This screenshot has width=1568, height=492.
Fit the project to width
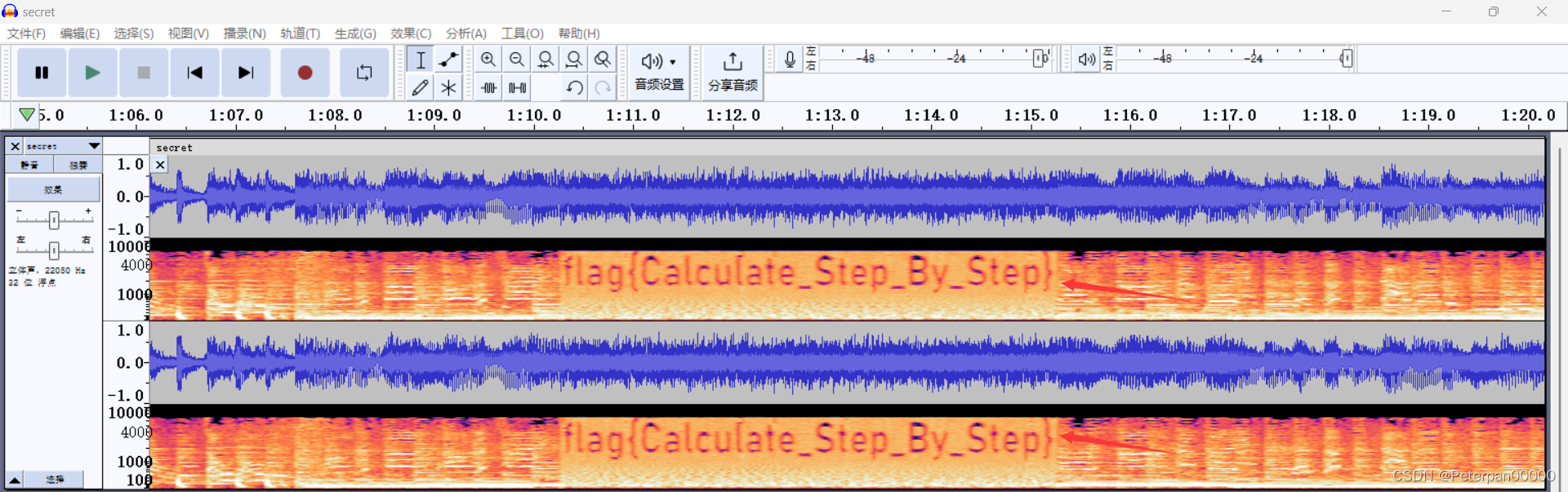pos(574,60)
